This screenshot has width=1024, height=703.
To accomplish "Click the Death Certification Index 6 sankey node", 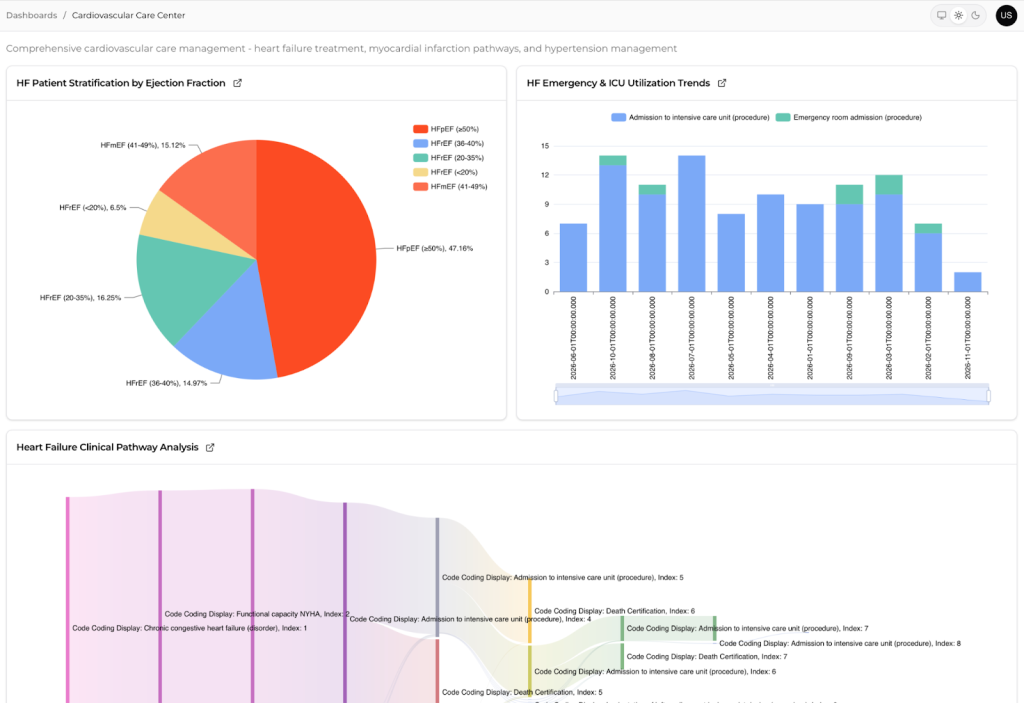I will [x=529, y=610].
